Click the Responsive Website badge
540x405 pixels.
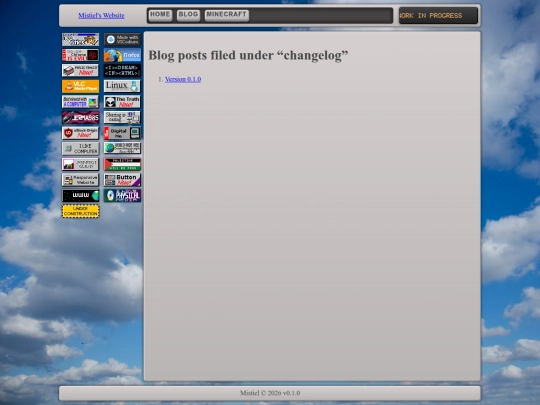point(81,180)
